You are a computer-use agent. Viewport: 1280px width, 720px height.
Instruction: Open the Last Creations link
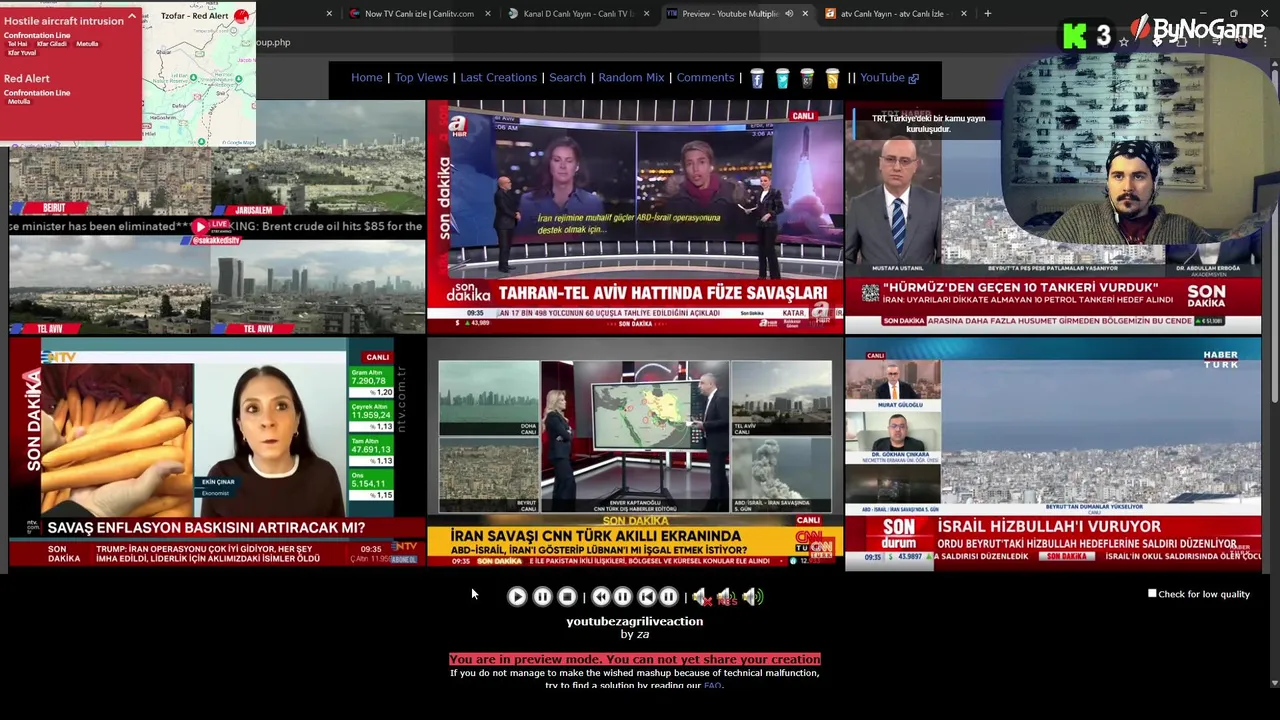pyautogui.click(x=498, y=78)
